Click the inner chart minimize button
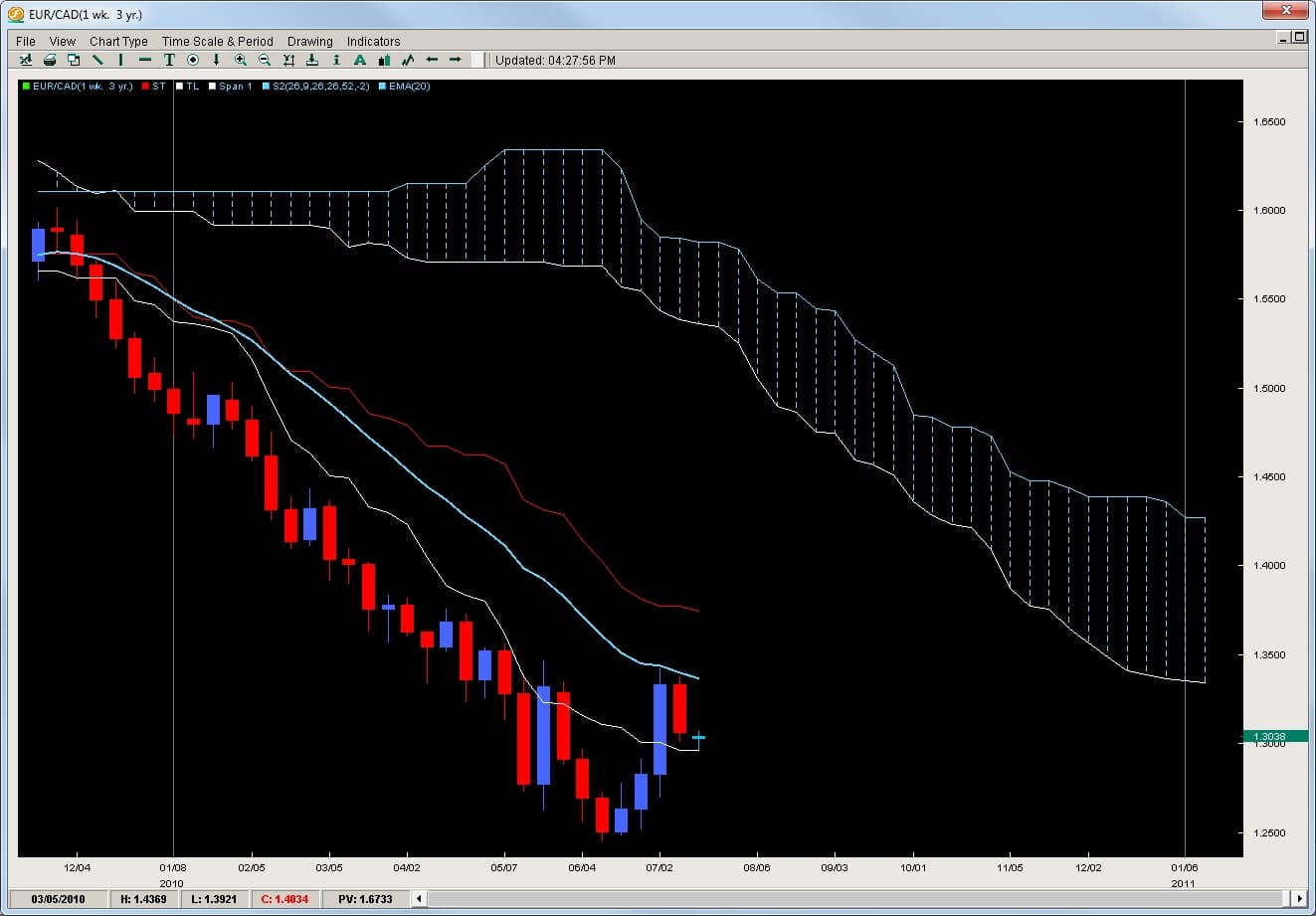The image size is (1316, 916). coord(1283,38)
